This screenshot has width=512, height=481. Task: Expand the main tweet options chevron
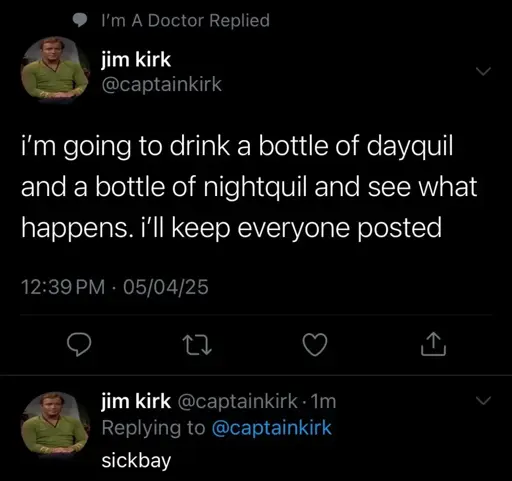[x=483, y=71]
